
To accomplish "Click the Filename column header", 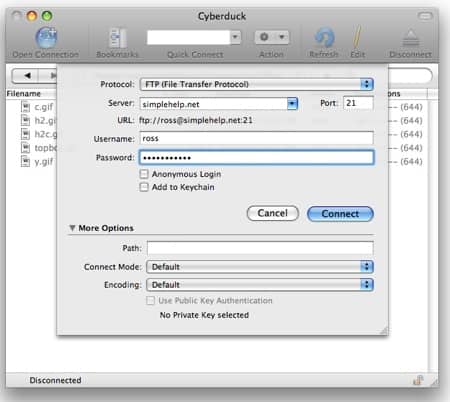I will 32,94.
